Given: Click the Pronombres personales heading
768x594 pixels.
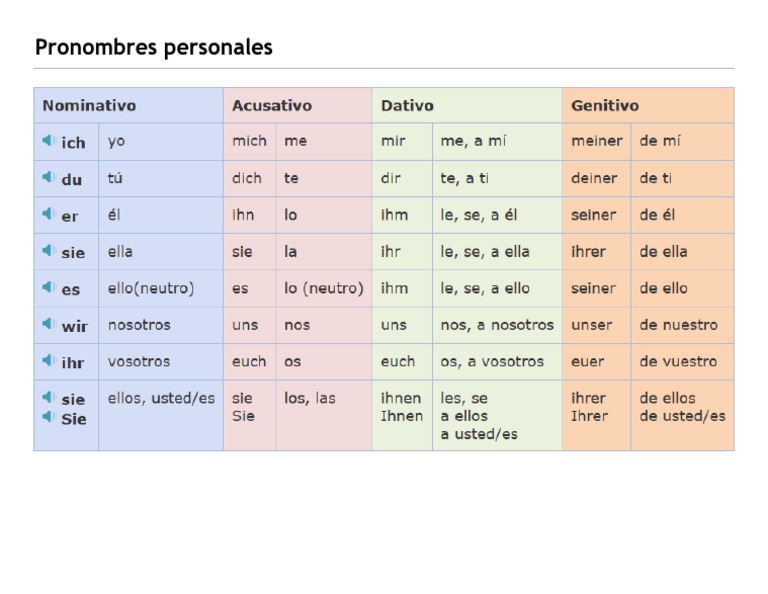Looking at the screenshot, I should click(154, 47).
